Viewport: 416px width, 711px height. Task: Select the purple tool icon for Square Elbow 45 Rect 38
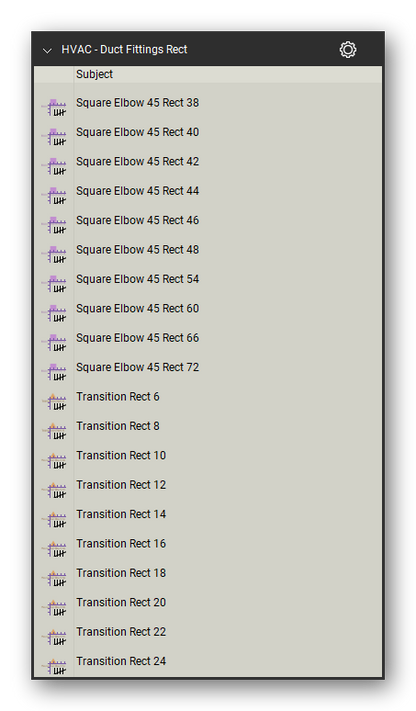click(54, 107)
